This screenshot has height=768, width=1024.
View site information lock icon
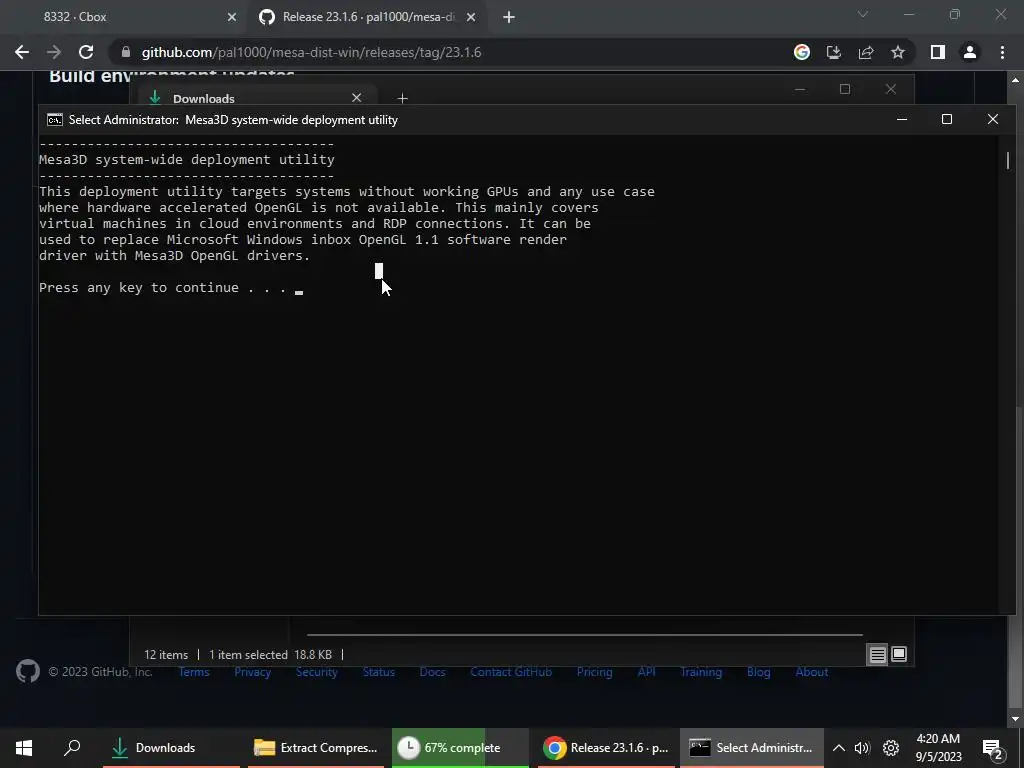pyautogui.click(x=126, y=52)
